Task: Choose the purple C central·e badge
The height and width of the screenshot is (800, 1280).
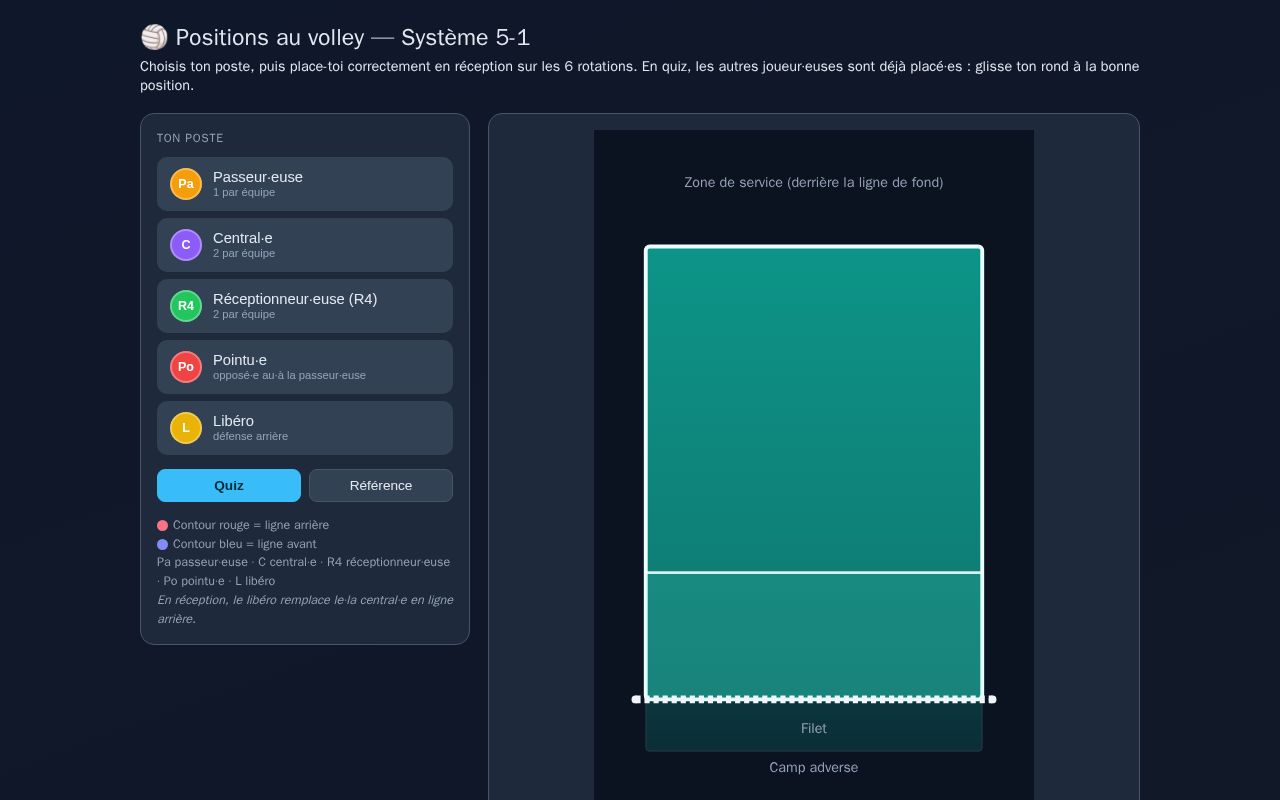Action: coord(186,245)
